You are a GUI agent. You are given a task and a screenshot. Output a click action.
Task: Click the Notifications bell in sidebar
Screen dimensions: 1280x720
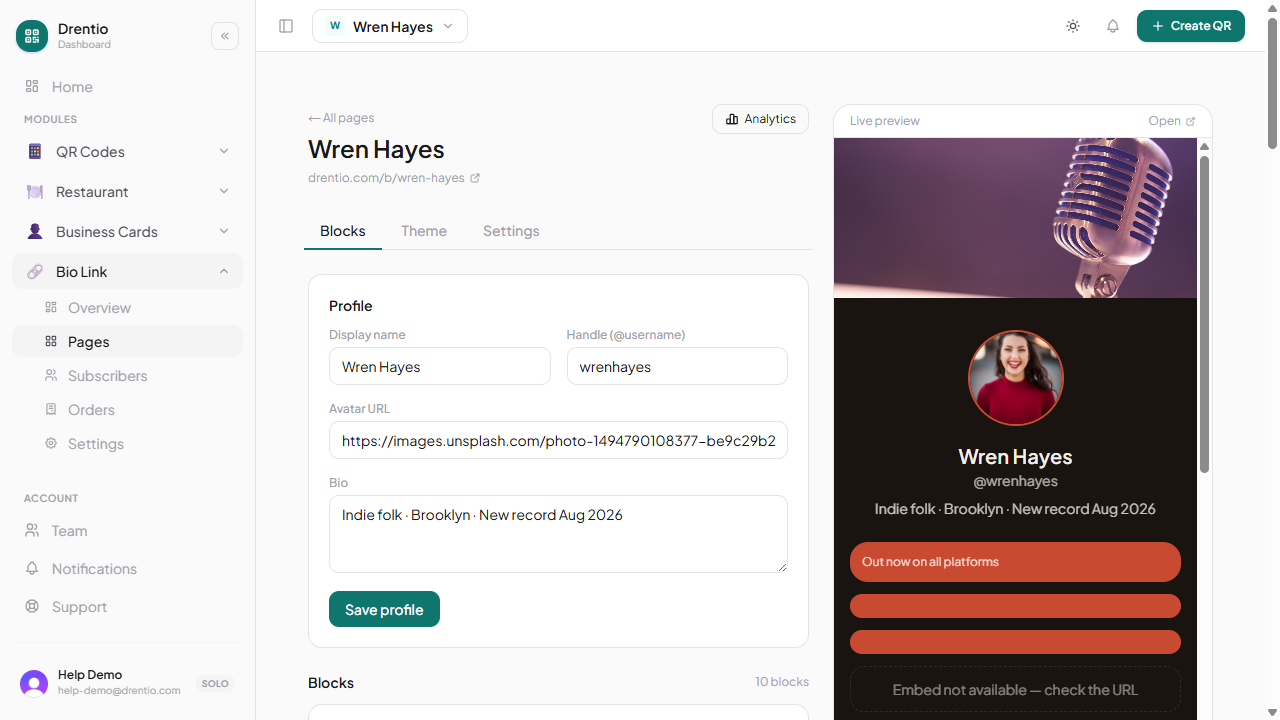(32, 569)
